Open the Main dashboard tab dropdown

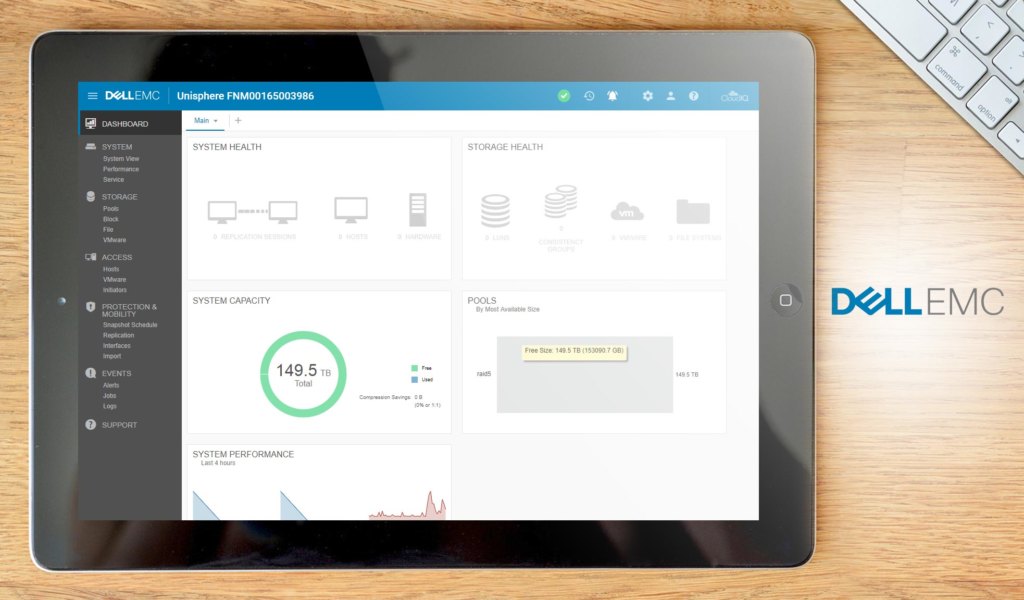214,120
